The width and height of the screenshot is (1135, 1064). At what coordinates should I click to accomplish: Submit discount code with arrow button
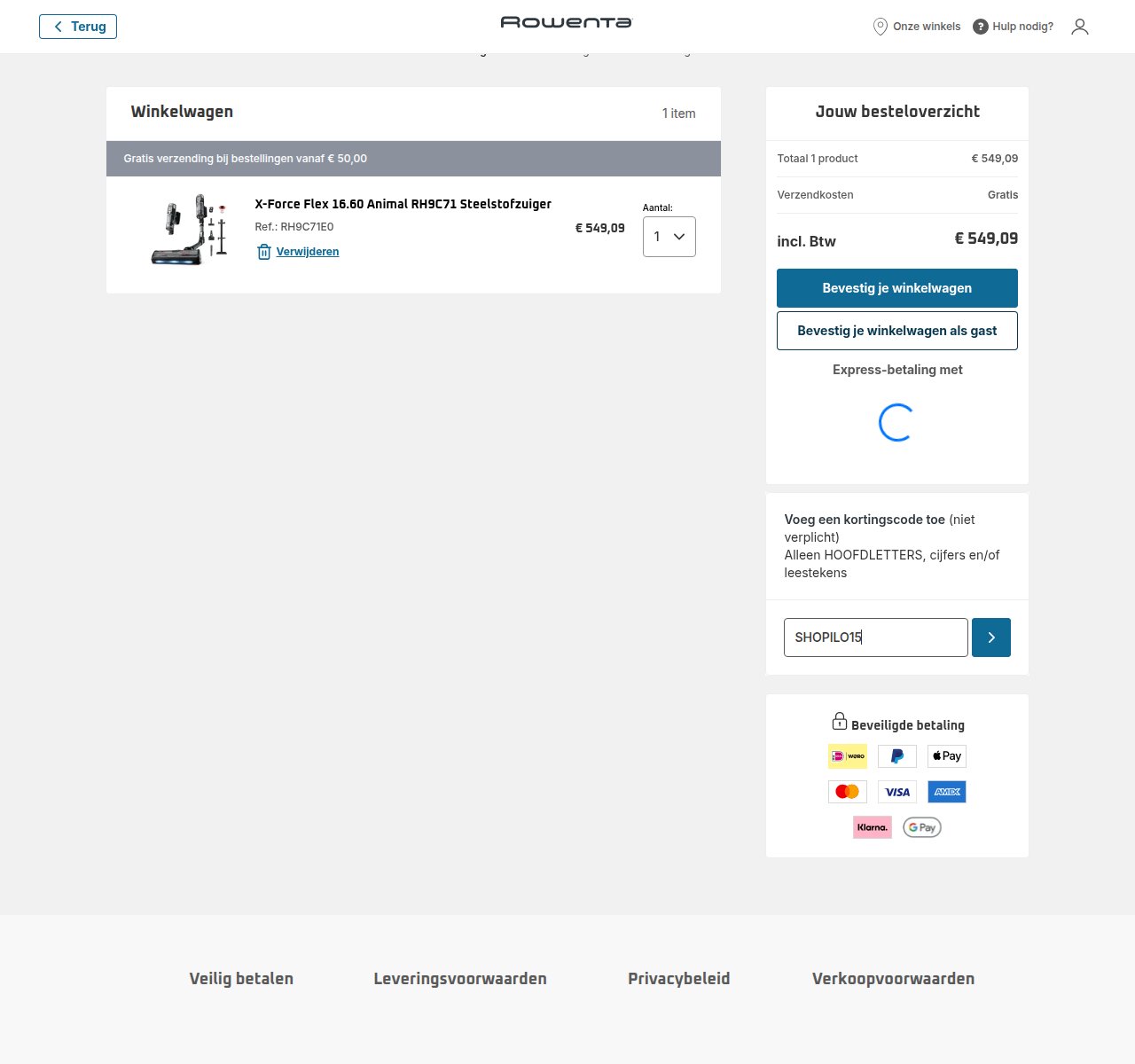991,638
